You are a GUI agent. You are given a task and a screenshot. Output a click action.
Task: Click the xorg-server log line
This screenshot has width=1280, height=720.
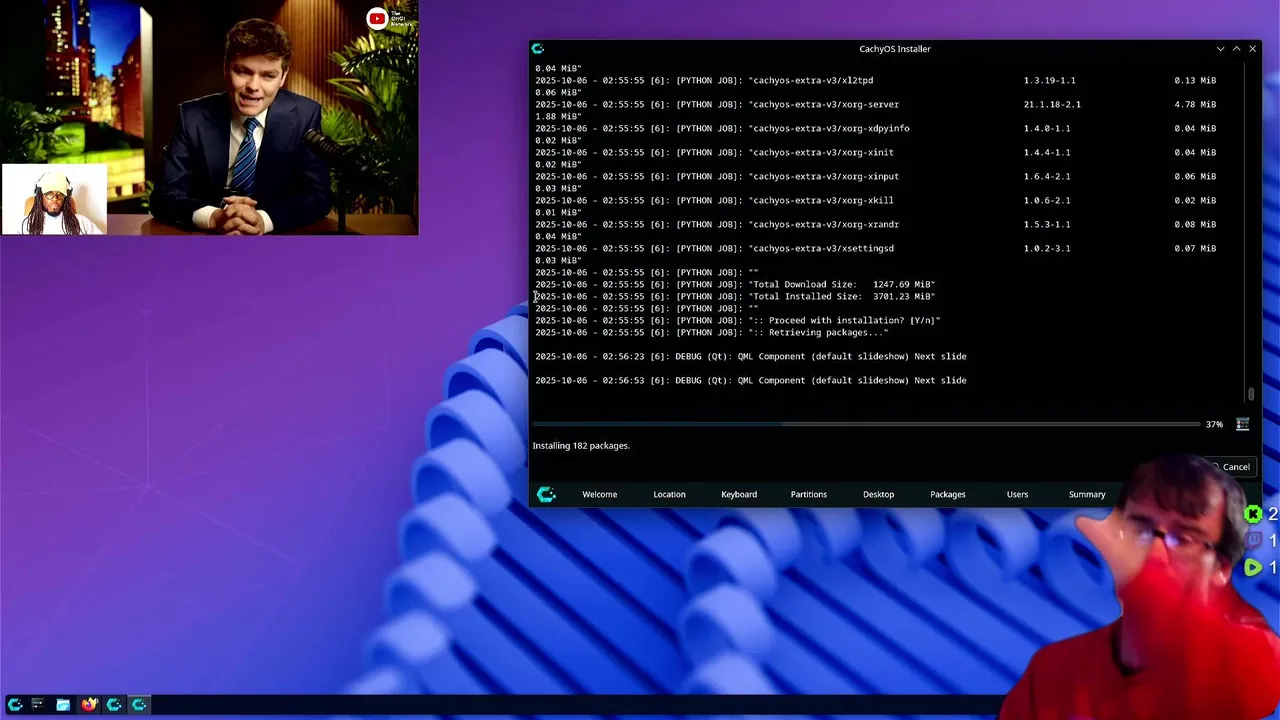pos(875,104)
